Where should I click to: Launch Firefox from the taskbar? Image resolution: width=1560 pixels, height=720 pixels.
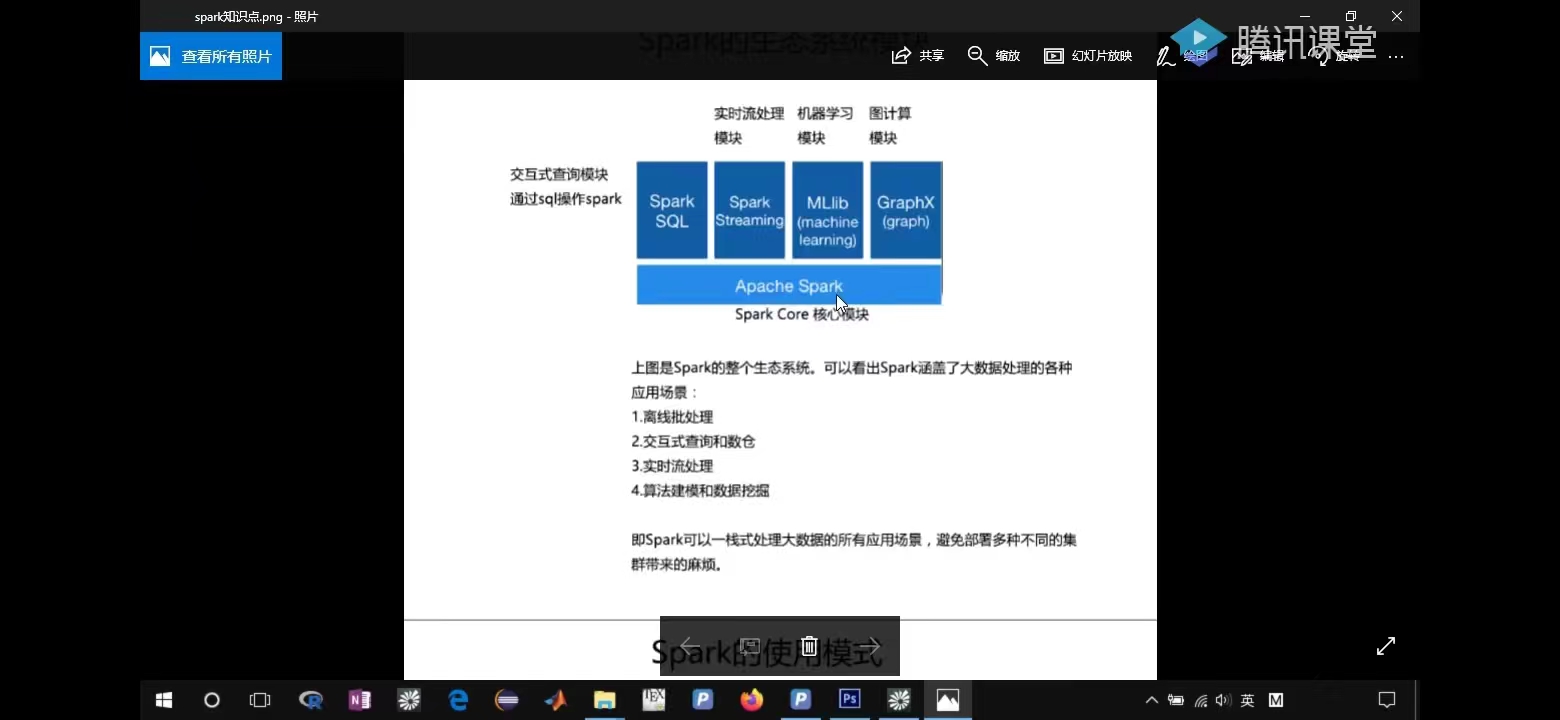click(752, 700)
